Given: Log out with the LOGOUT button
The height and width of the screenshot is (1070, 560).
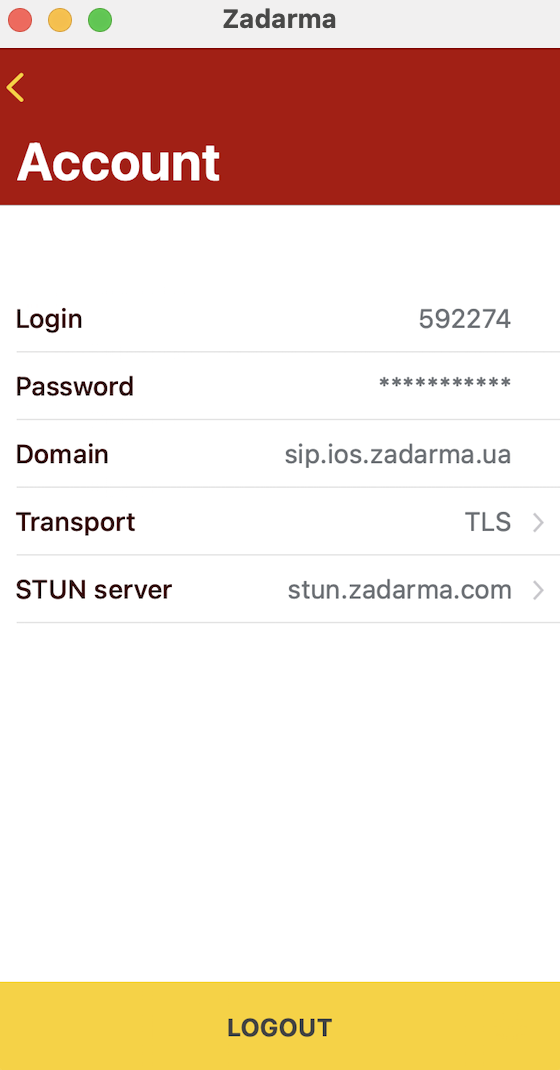Looking at the screenshot, I should (280, 1026).
